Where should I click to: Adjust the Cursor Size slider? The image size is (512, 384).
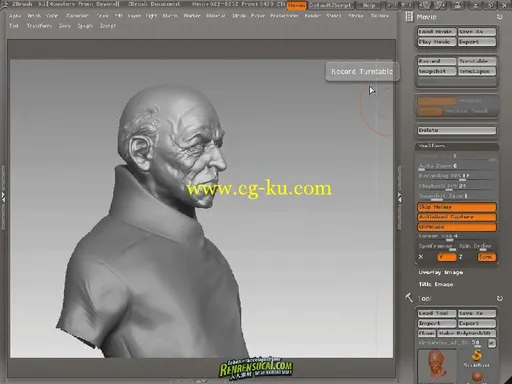click(457, 236)
